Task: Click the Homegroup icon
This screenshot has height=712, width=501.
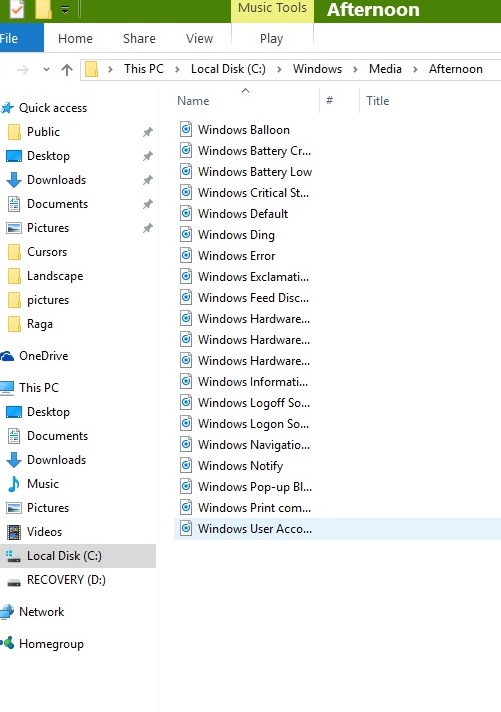Action: tap(7, 643)
